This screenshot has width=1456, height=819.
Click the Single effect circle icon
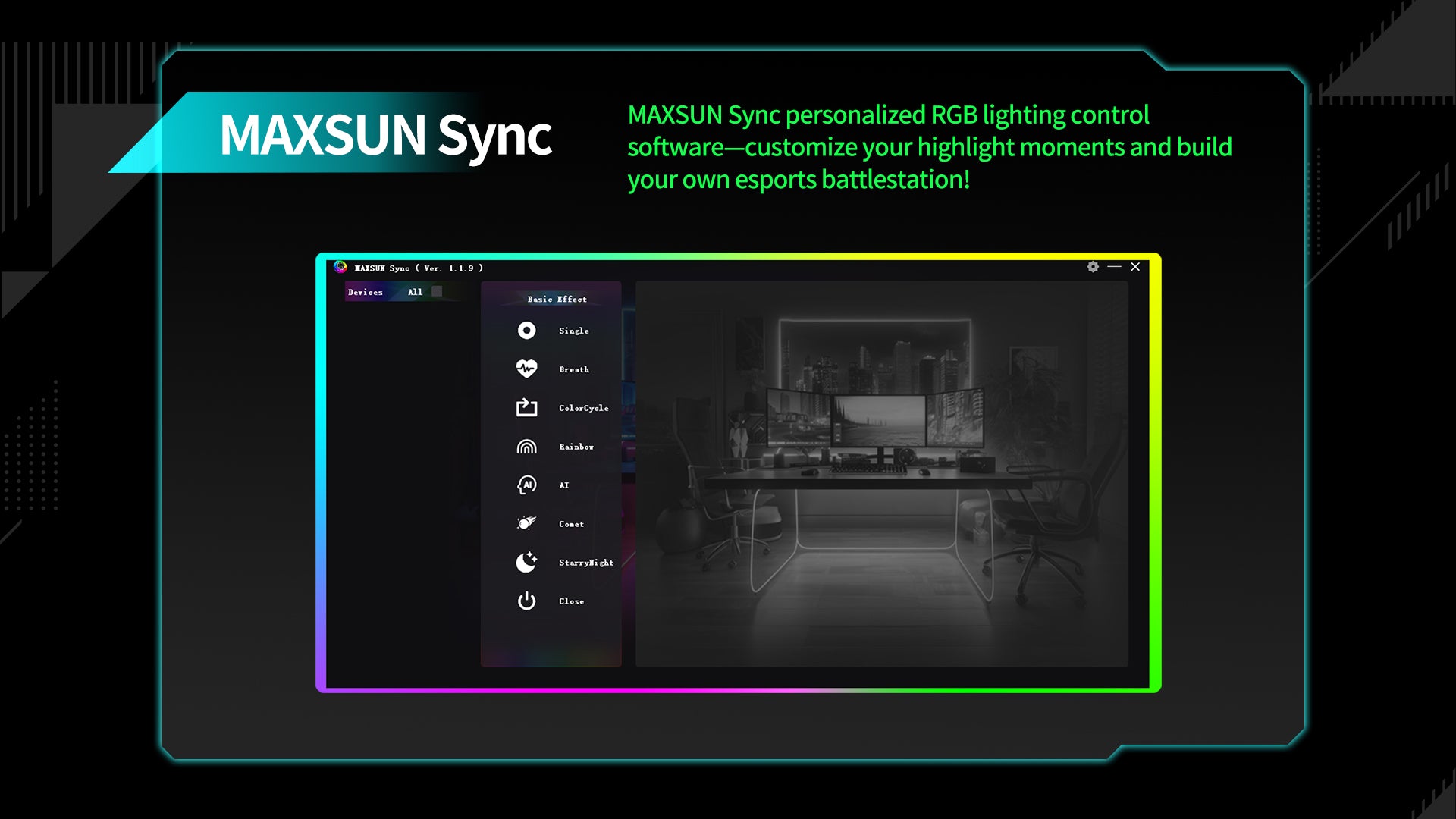coord(526,331)
